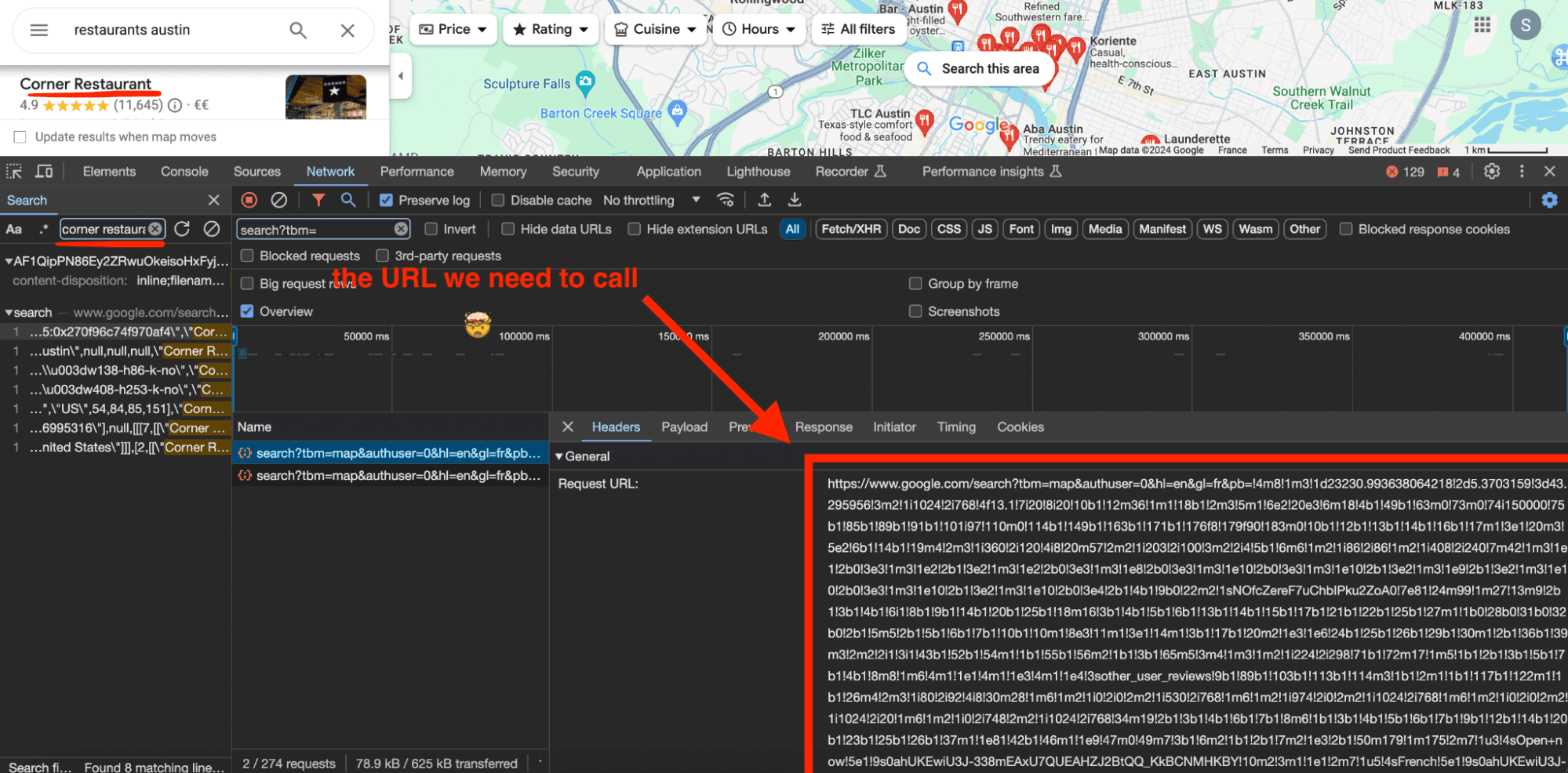Check Update results when map moves

(x=20, y=136)
